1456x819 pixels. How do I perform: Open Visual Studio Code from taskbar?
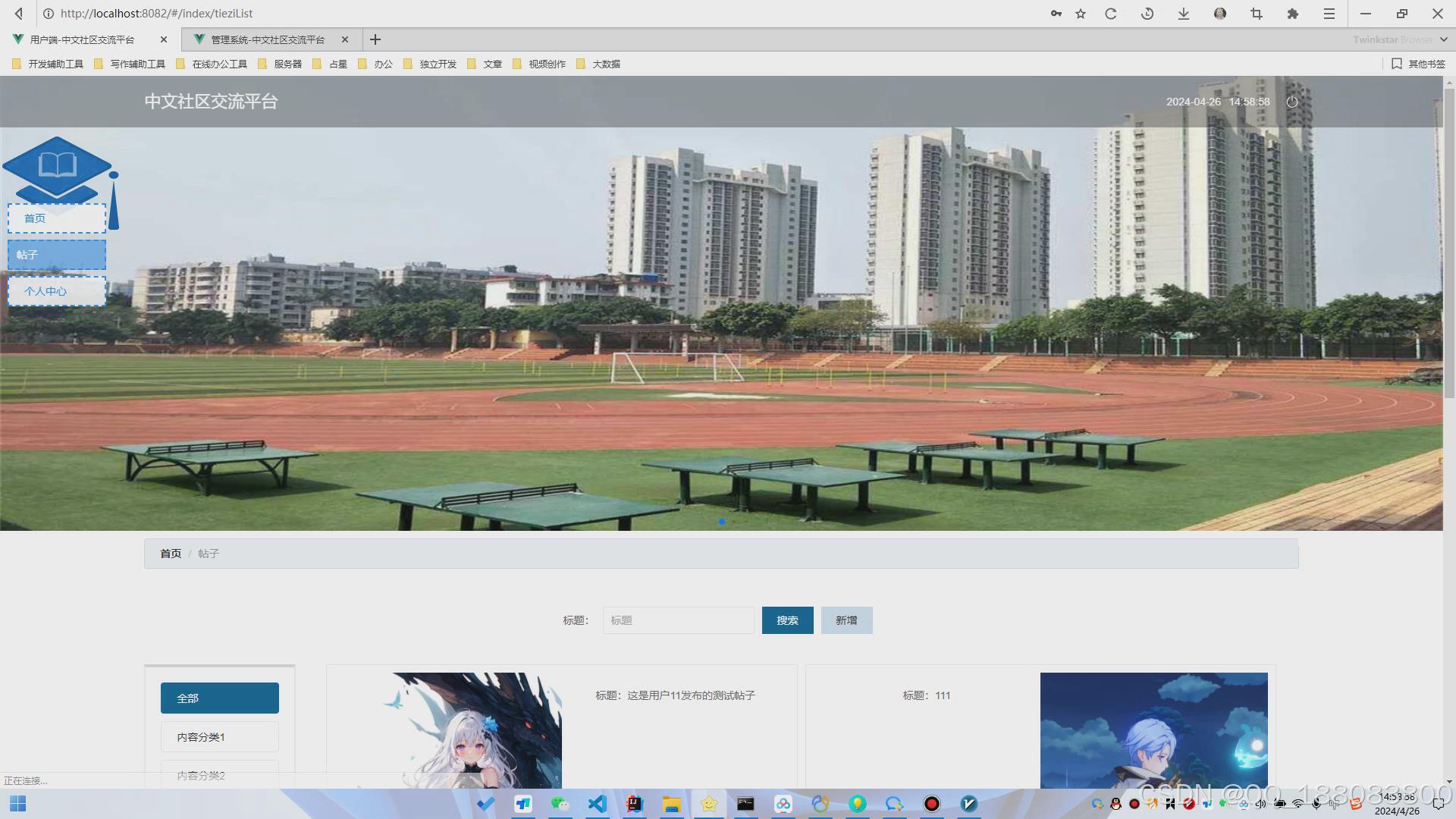coord(598,804)
